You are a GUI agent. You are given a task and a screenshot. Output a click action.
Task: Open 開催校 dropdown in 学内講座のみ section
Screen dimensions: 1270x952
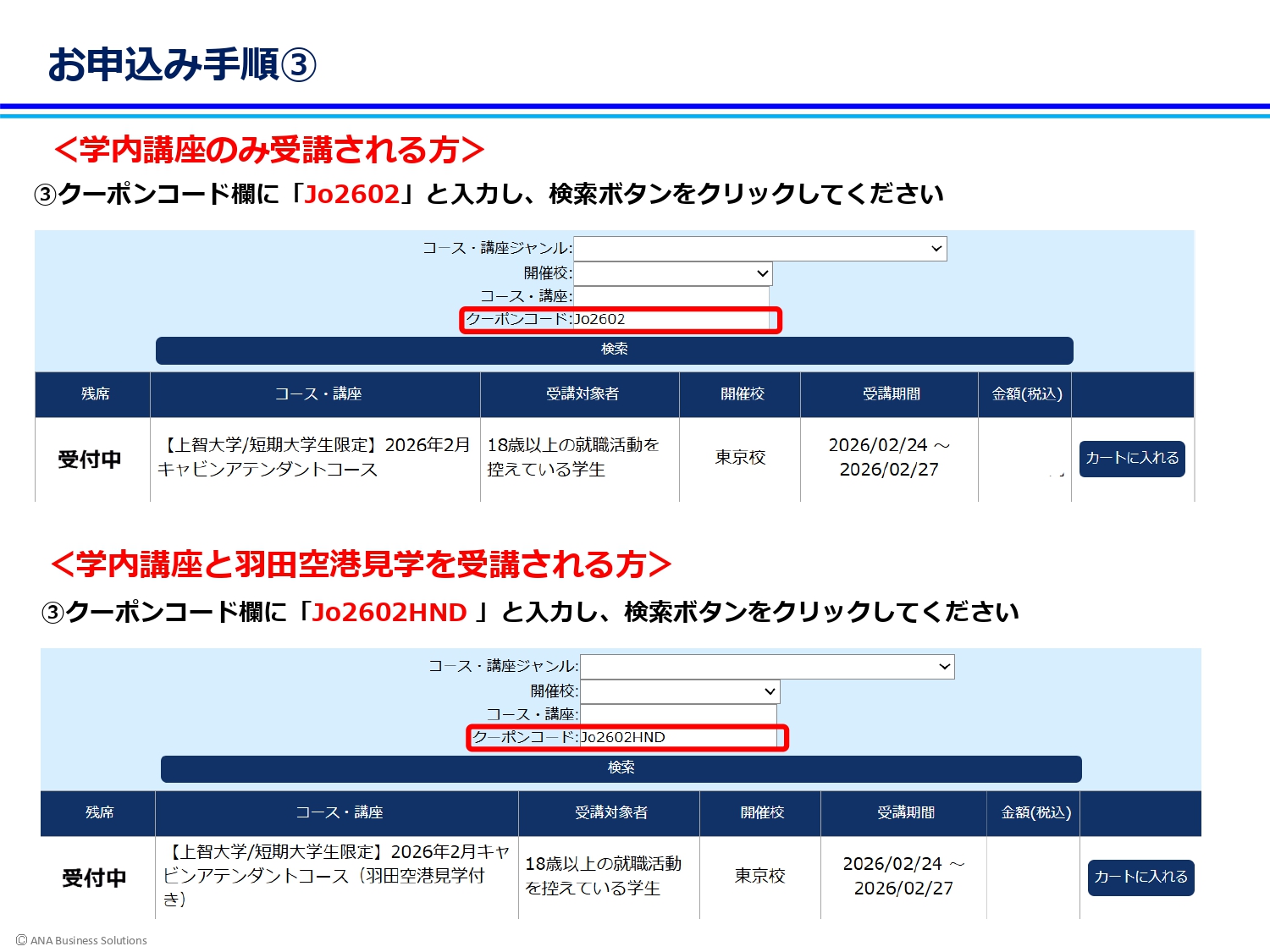pos(673,273)
